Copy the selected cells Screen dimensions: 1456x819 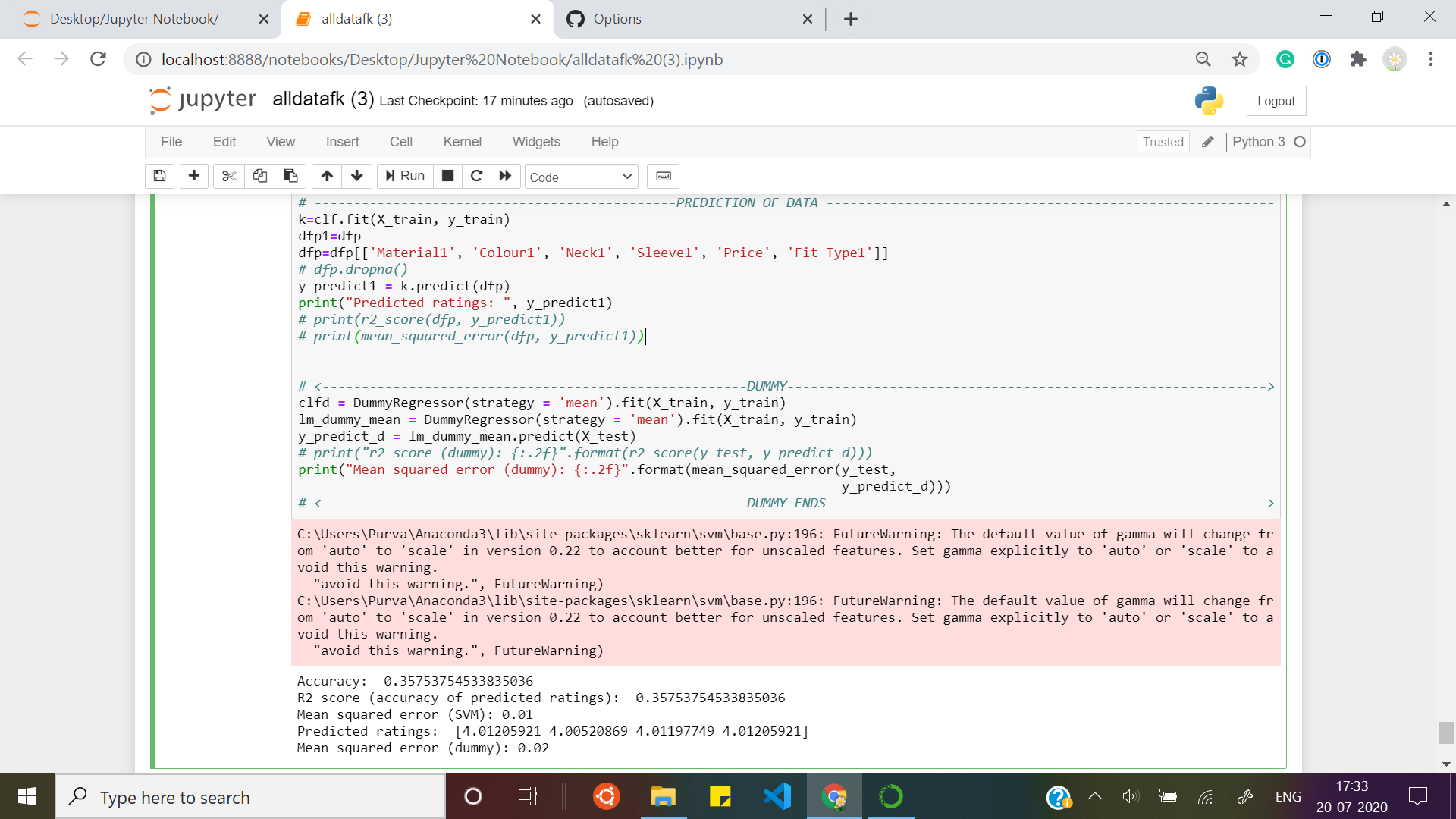tap(259, 176)
